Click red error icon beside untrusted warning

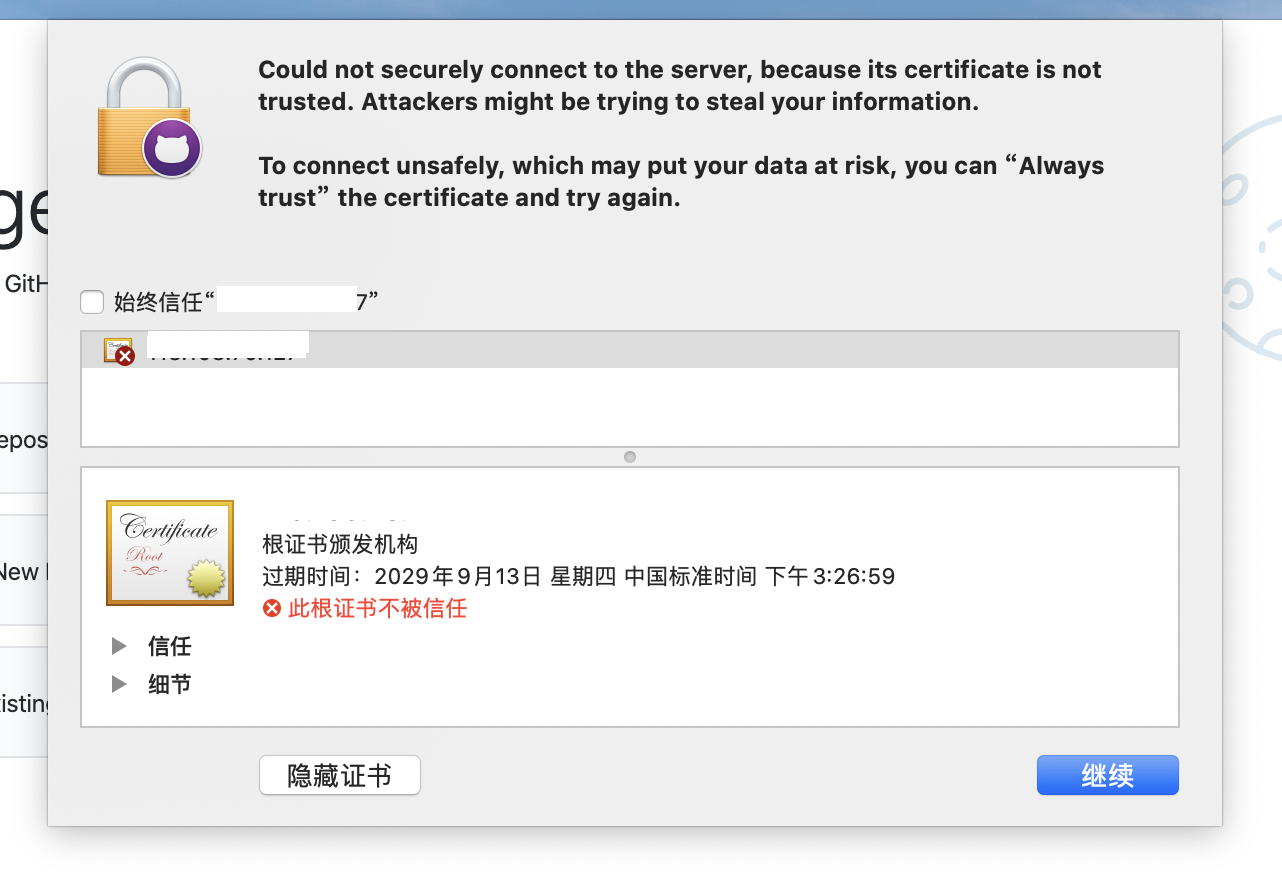point(272,608)
